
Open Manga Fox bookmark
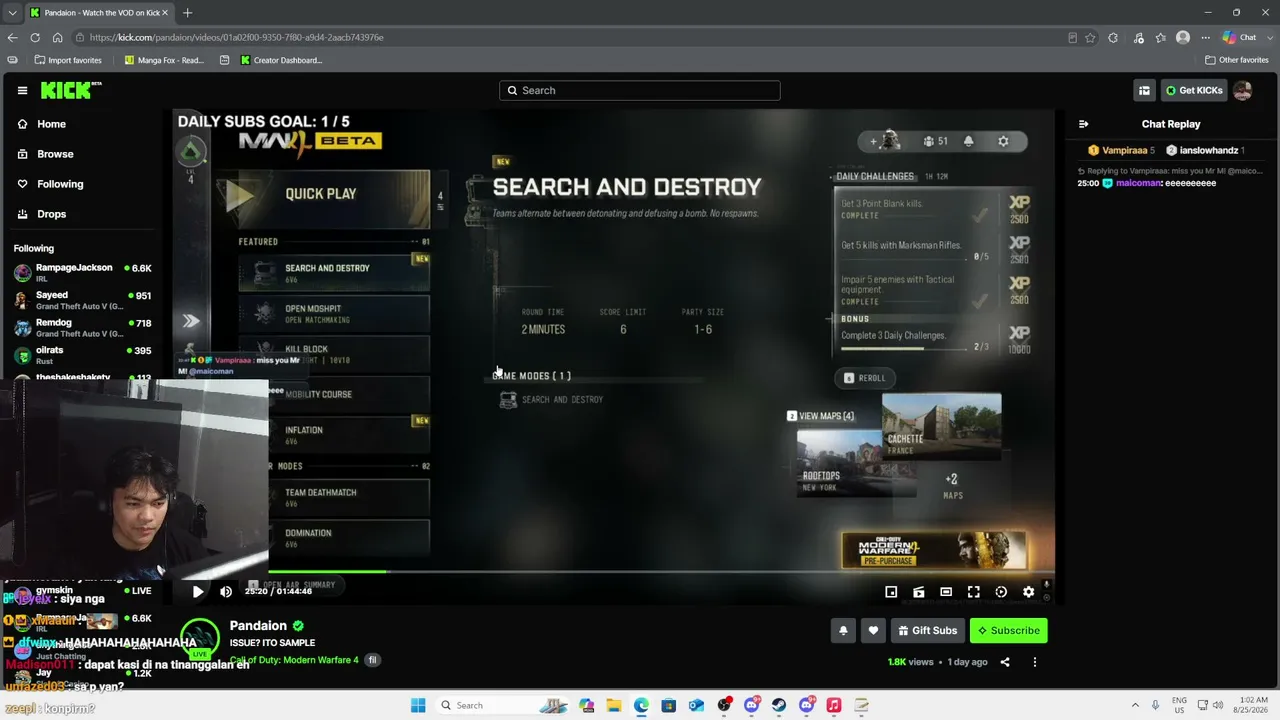pyautogui.click(x=165, y=60)
